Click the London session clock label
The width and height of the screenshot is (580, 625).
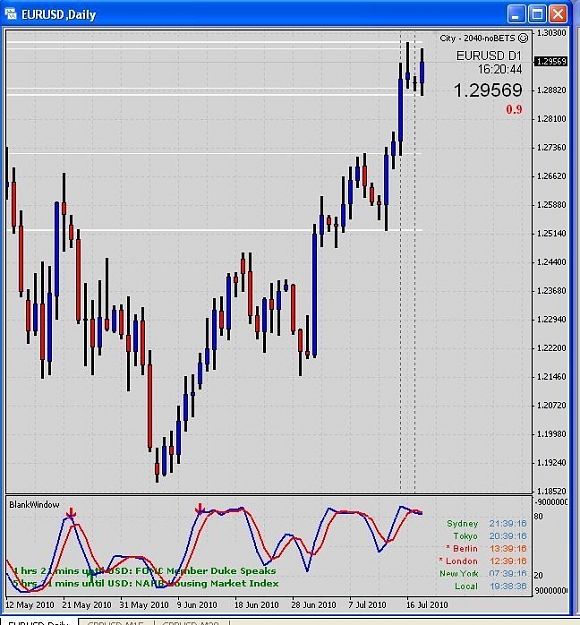(458, 561)
